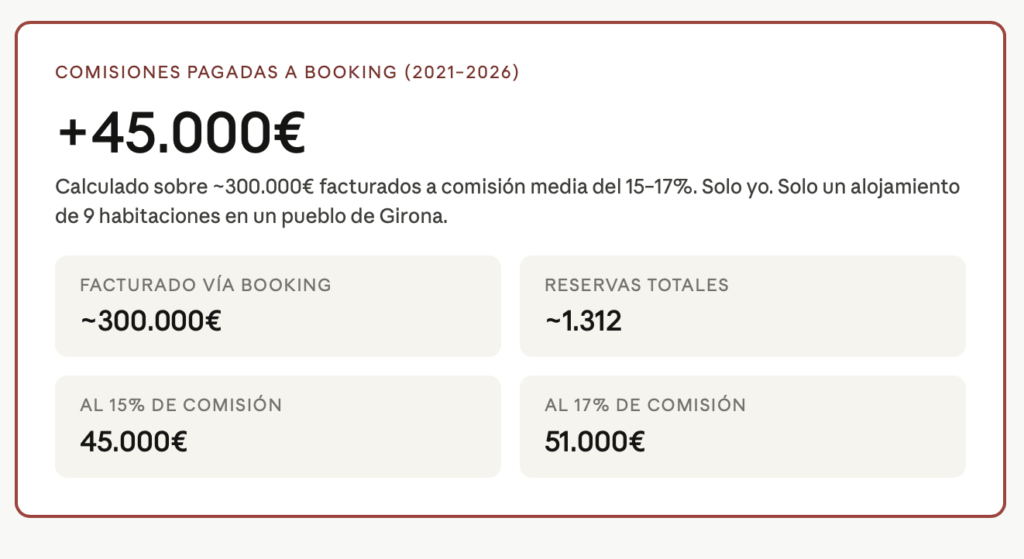1024x559 pixels.
Task: Click the 'Facturado vía Booking' card label
Action: [x=205, y=285]
